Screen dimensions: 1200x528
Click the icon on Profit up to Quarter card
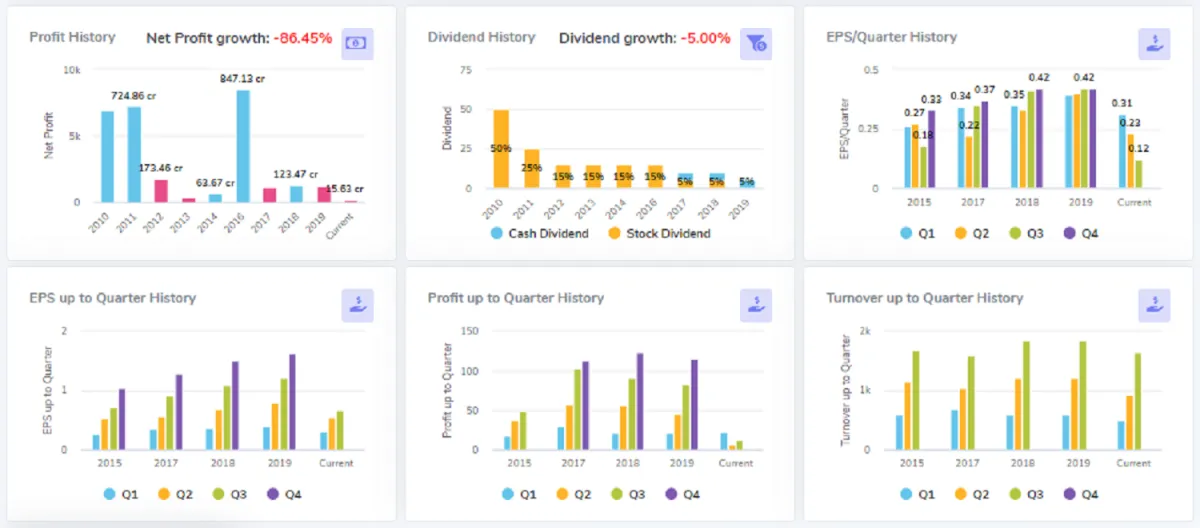[x=756, y=305]
